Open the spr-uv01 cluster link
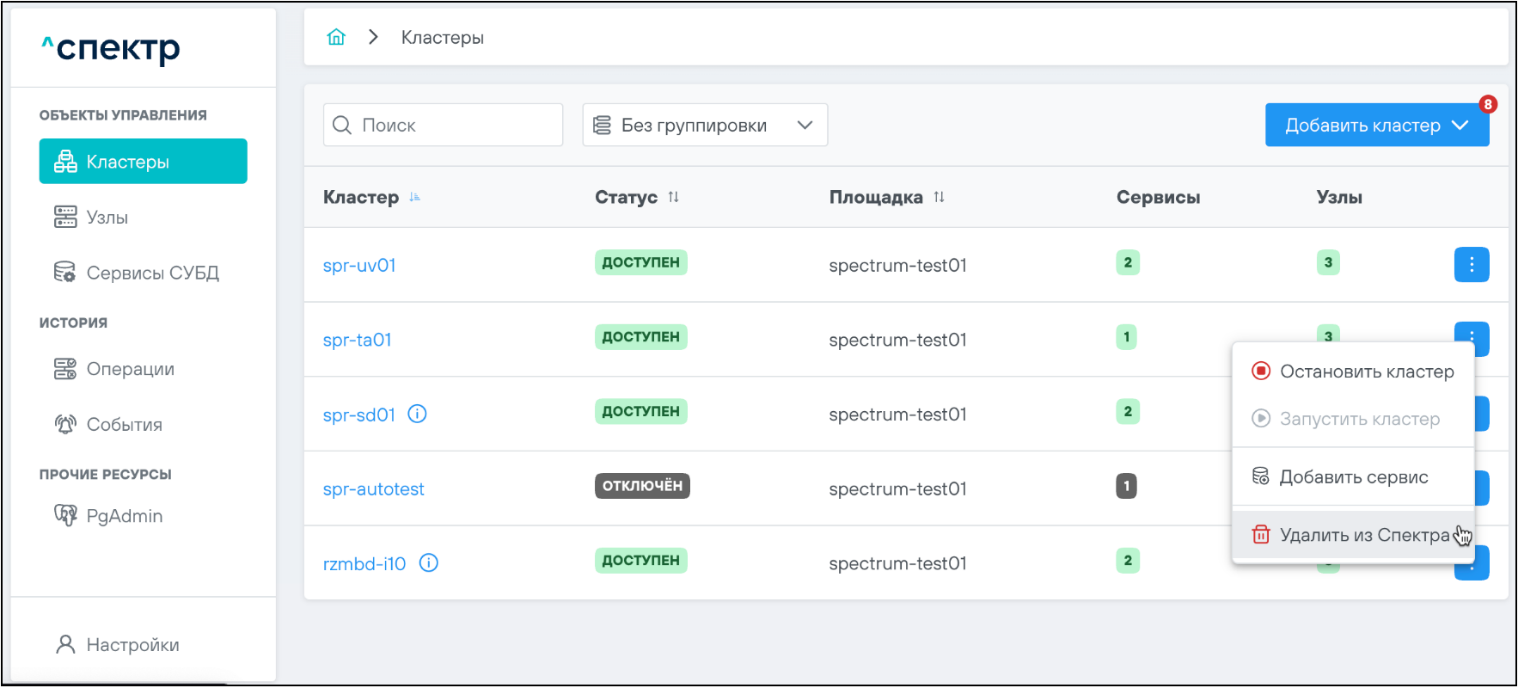1518x688 pixels. click(359, 265)
